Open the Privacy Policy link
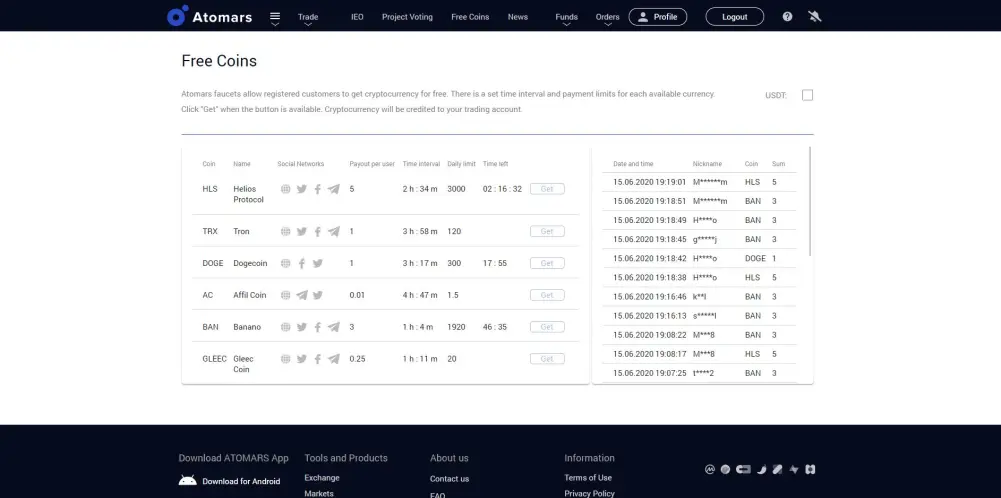1001x498 pixels. click(589, 494)
